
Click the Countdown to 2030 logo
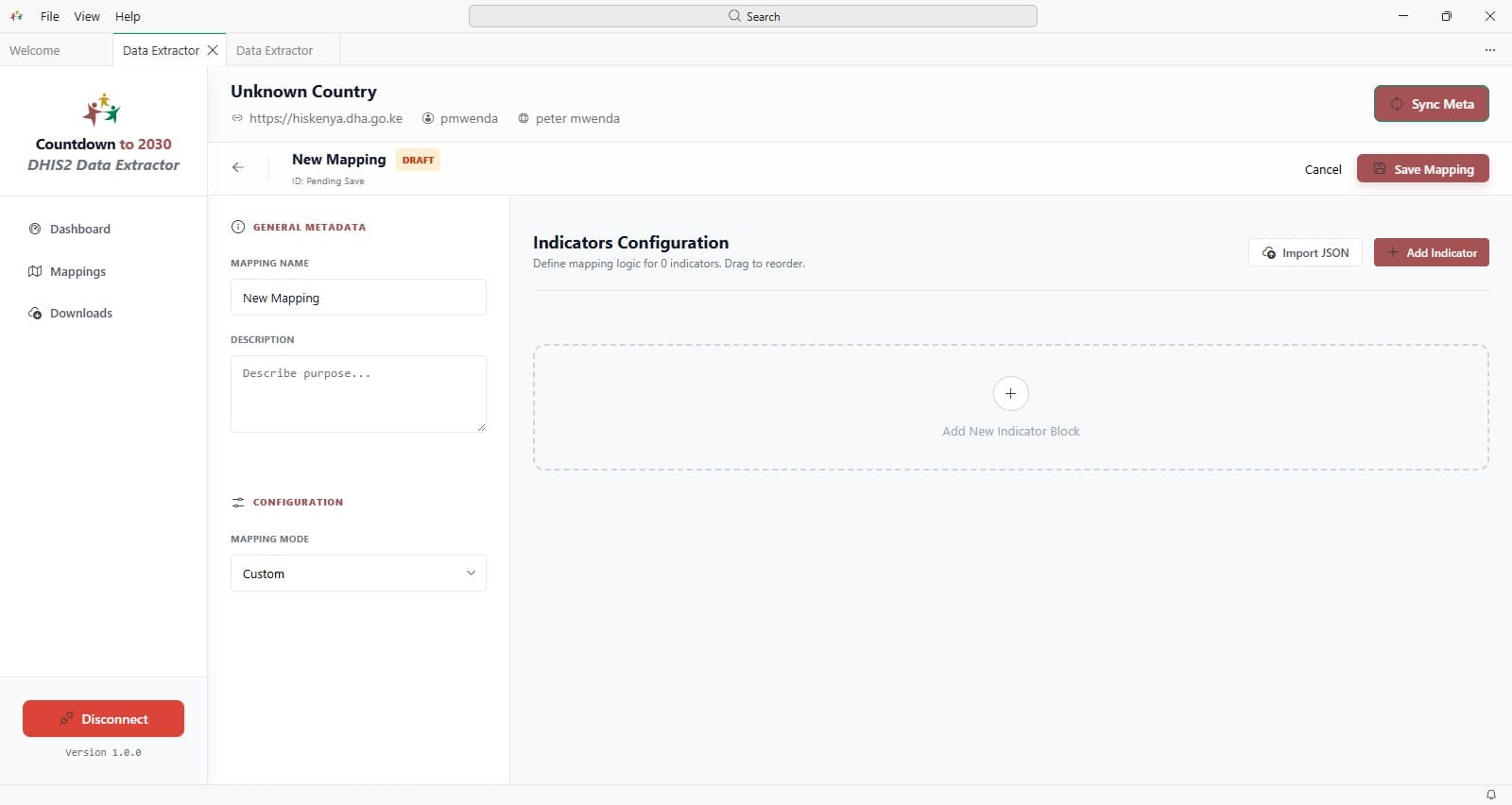102,111
